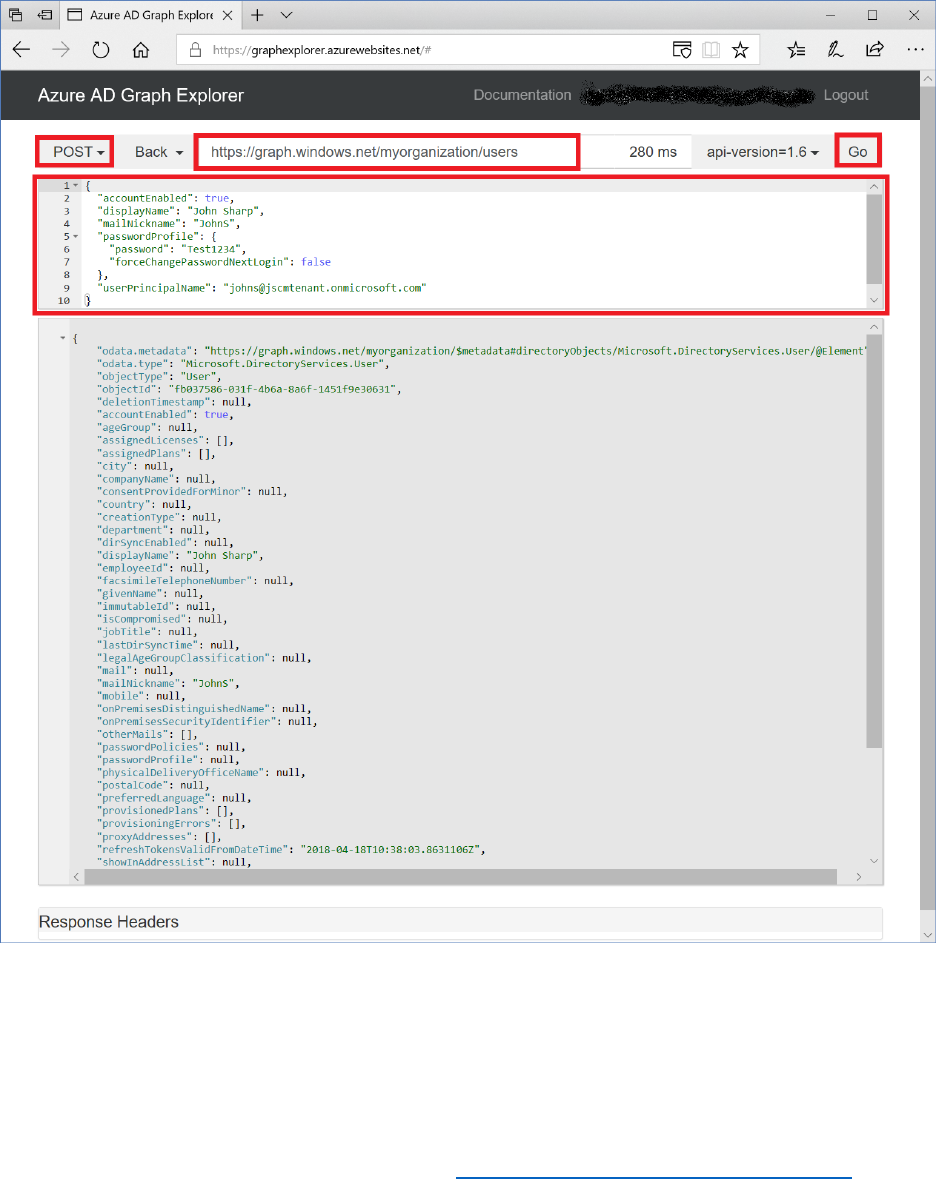Open the browser Settings and more ellipsis

pyautogui.click(x=915, y=50)
